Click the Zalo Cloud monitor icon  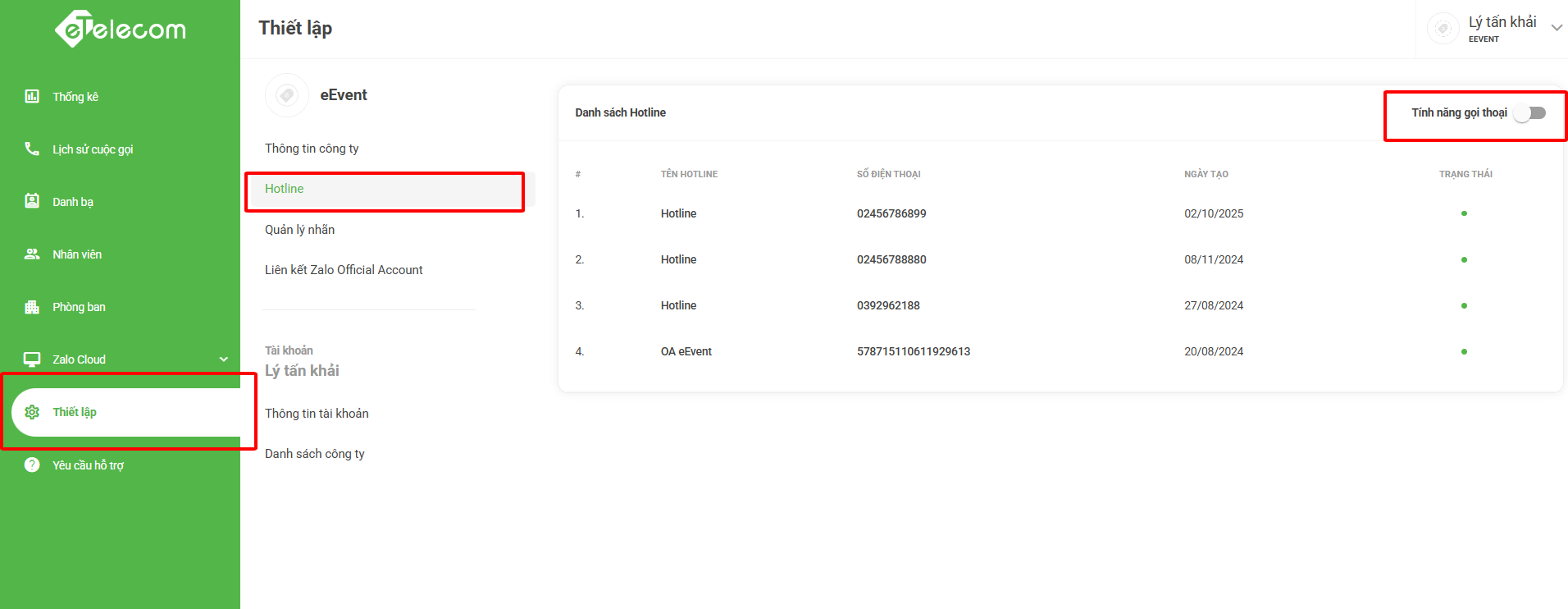pyautogui.click(x=32, y=359)
